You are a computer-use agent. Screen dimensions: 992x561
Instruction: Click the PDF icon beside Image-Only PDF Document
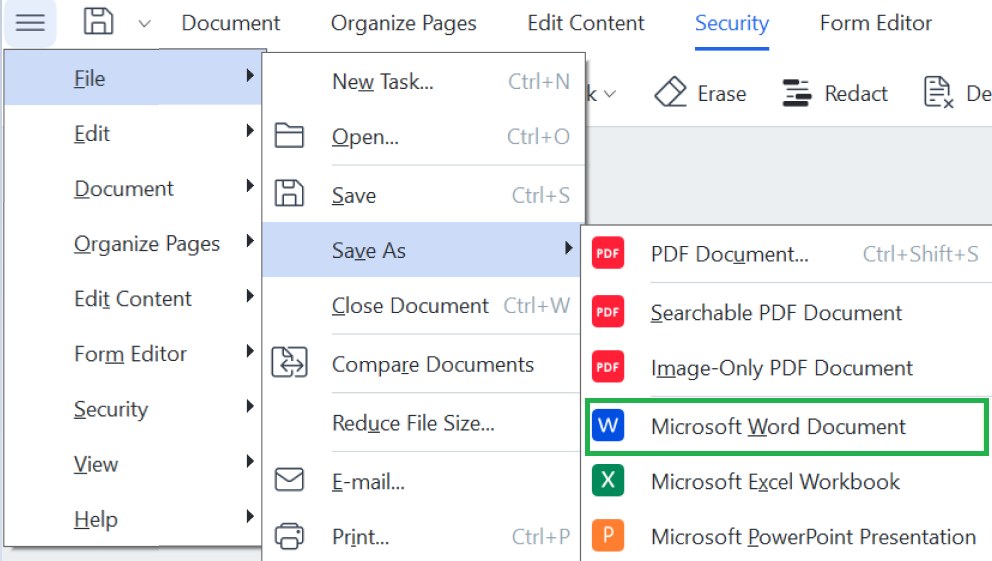(x=608, y=367)
